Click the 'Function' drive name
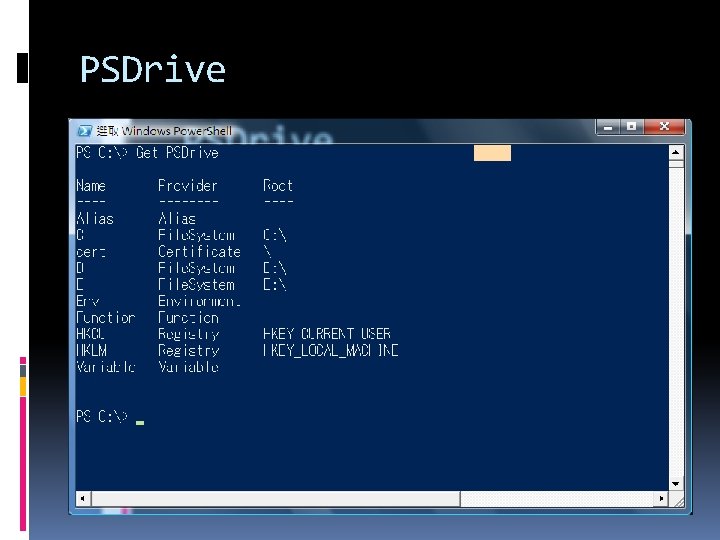Image resolution: width=720 pixels, height=540 pixels. pyautogui.click(x=106, y=318)
